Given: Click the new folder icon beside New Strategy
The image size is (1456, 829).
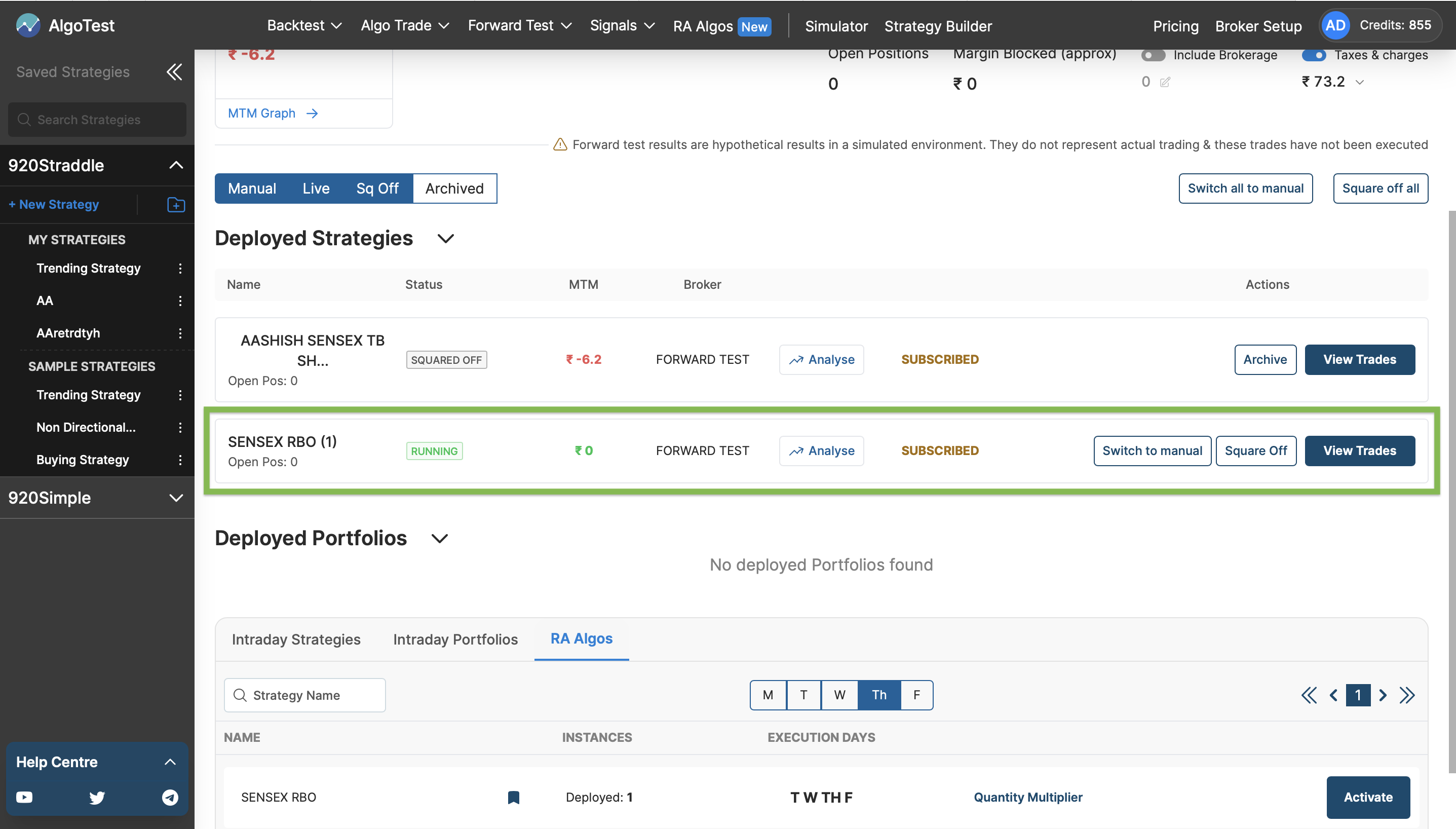Looking at the screenshot, I should click(x=176, y=204).
